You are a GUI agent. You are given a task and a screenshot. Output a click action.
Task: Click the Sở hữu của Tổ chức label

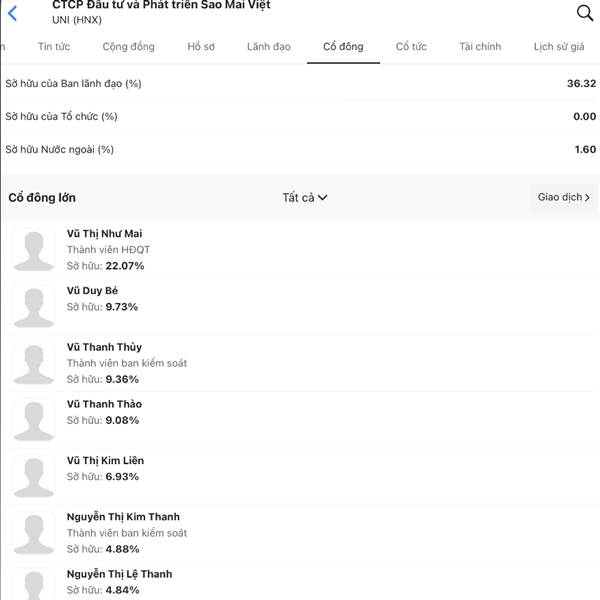coord(61,116)
